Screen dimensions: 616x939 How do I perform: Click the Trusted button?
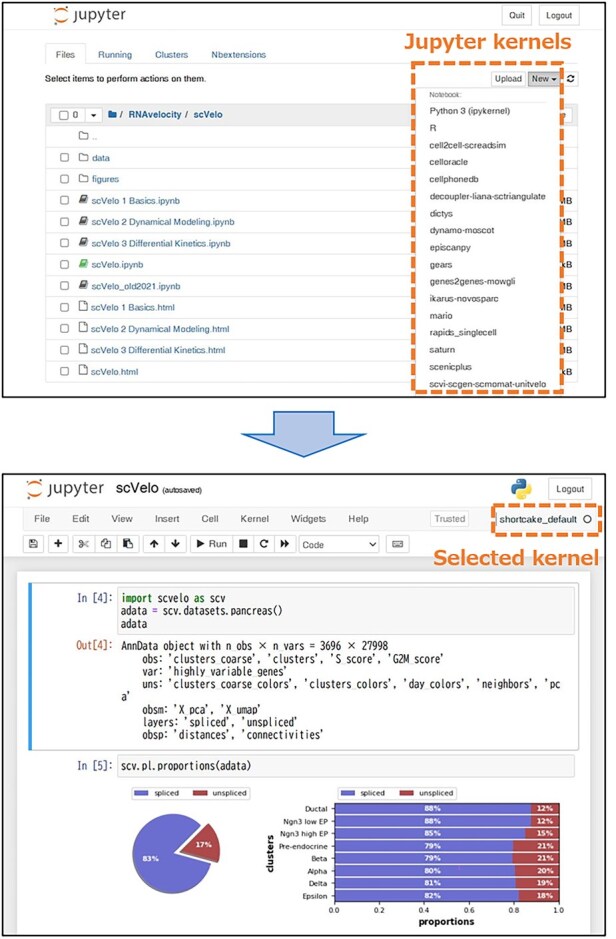450,519
